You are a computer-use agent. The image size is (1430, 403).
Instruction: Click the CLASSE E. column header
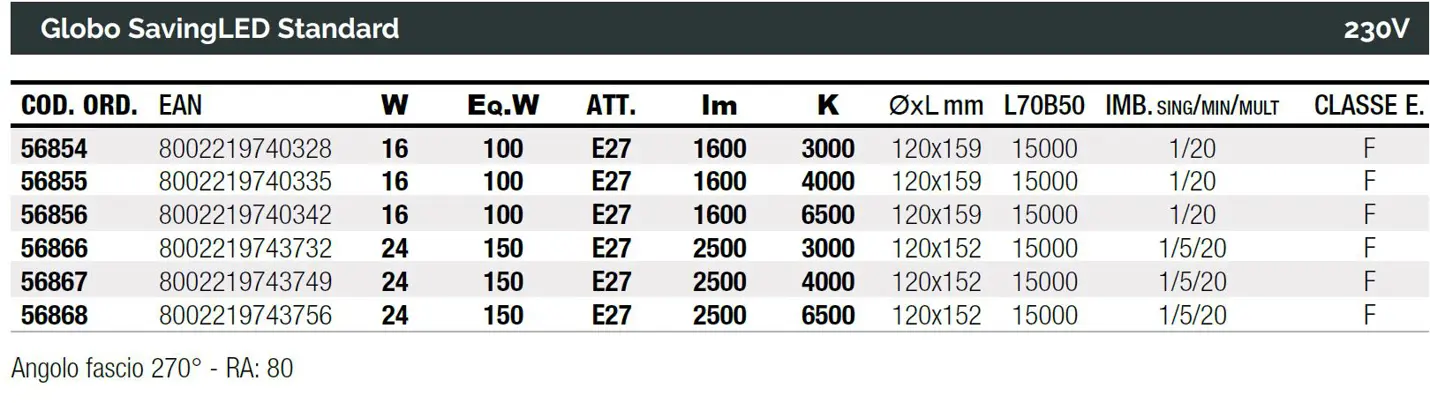tap(1368, 106)
